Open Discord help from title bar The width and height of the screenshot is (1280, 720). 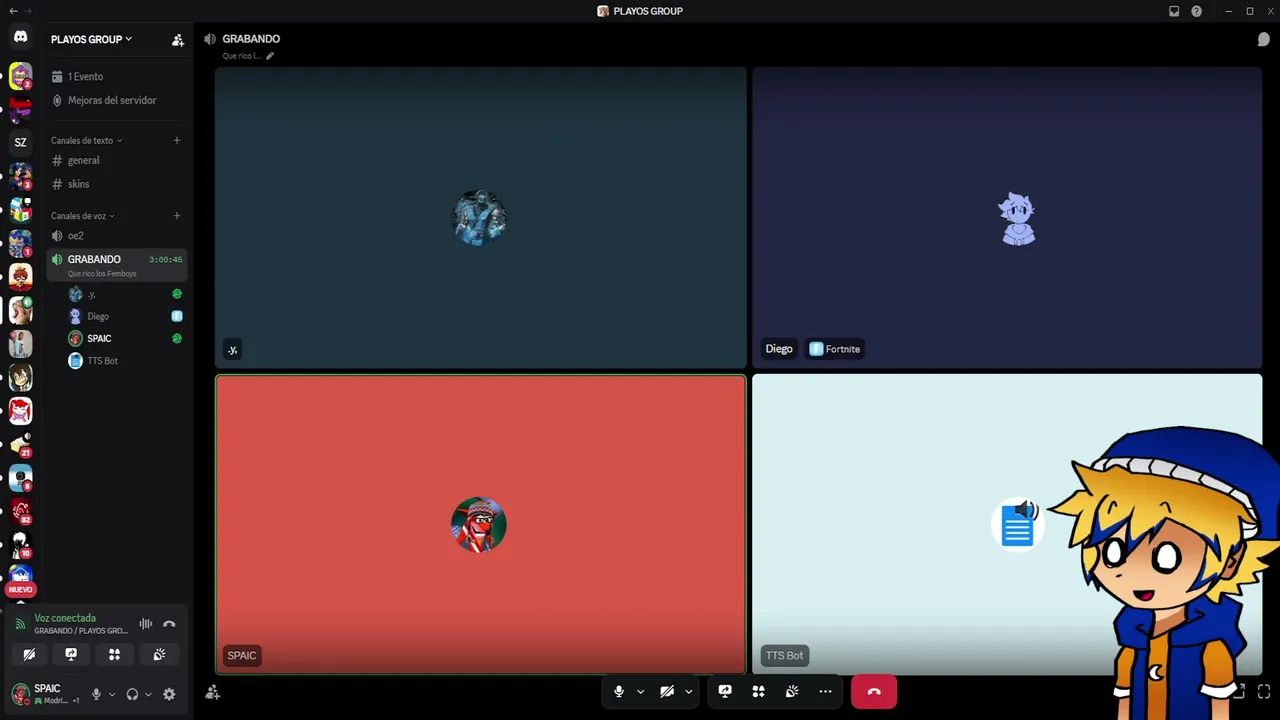pos(1196,11)
